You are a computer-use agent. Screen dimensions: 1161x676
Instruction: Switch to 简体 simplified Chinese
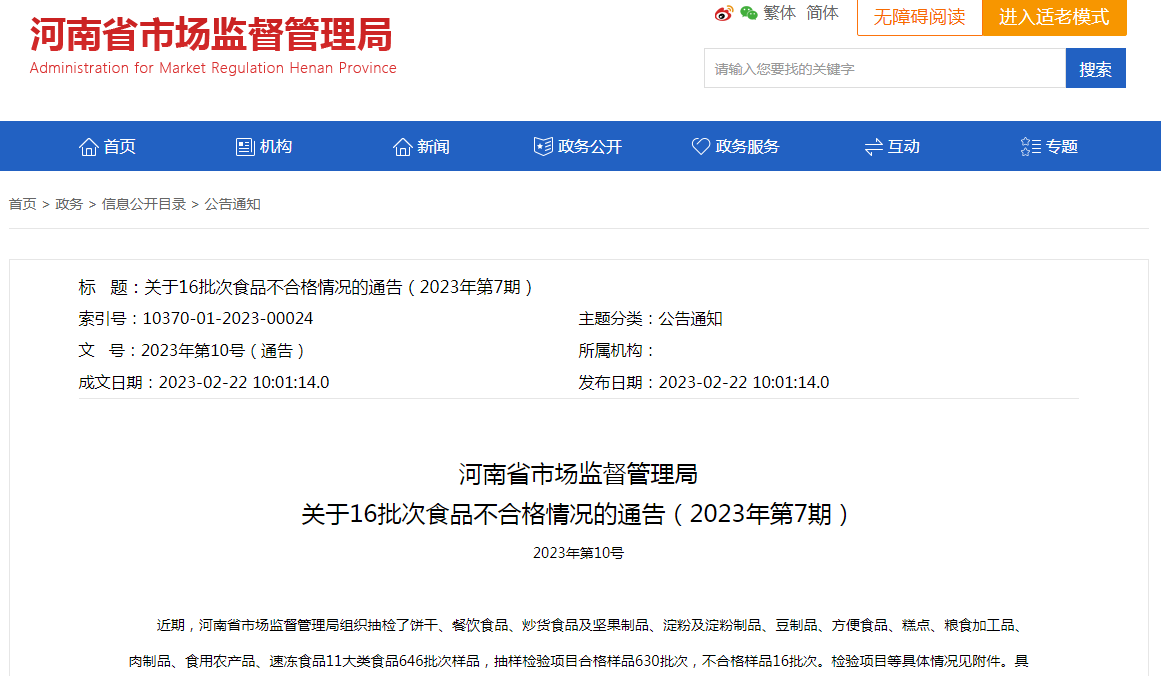823,13
